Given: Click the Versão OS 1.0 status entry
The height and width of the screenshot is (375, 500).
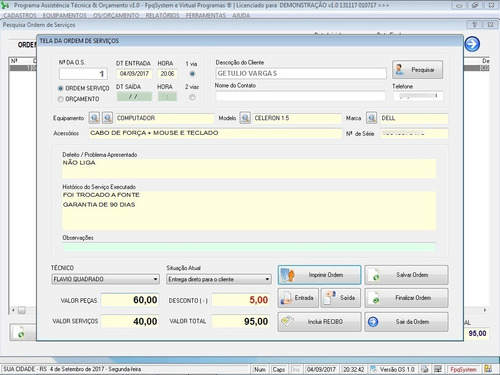Looking at the screenshot, I should 393,369.
